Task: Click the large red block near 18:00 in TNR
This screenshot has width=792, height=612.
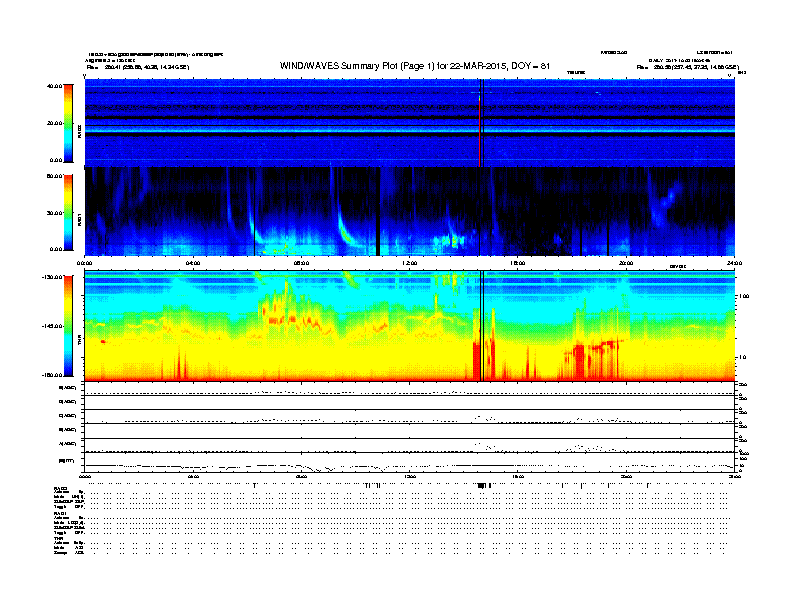Action: point(579,361)
